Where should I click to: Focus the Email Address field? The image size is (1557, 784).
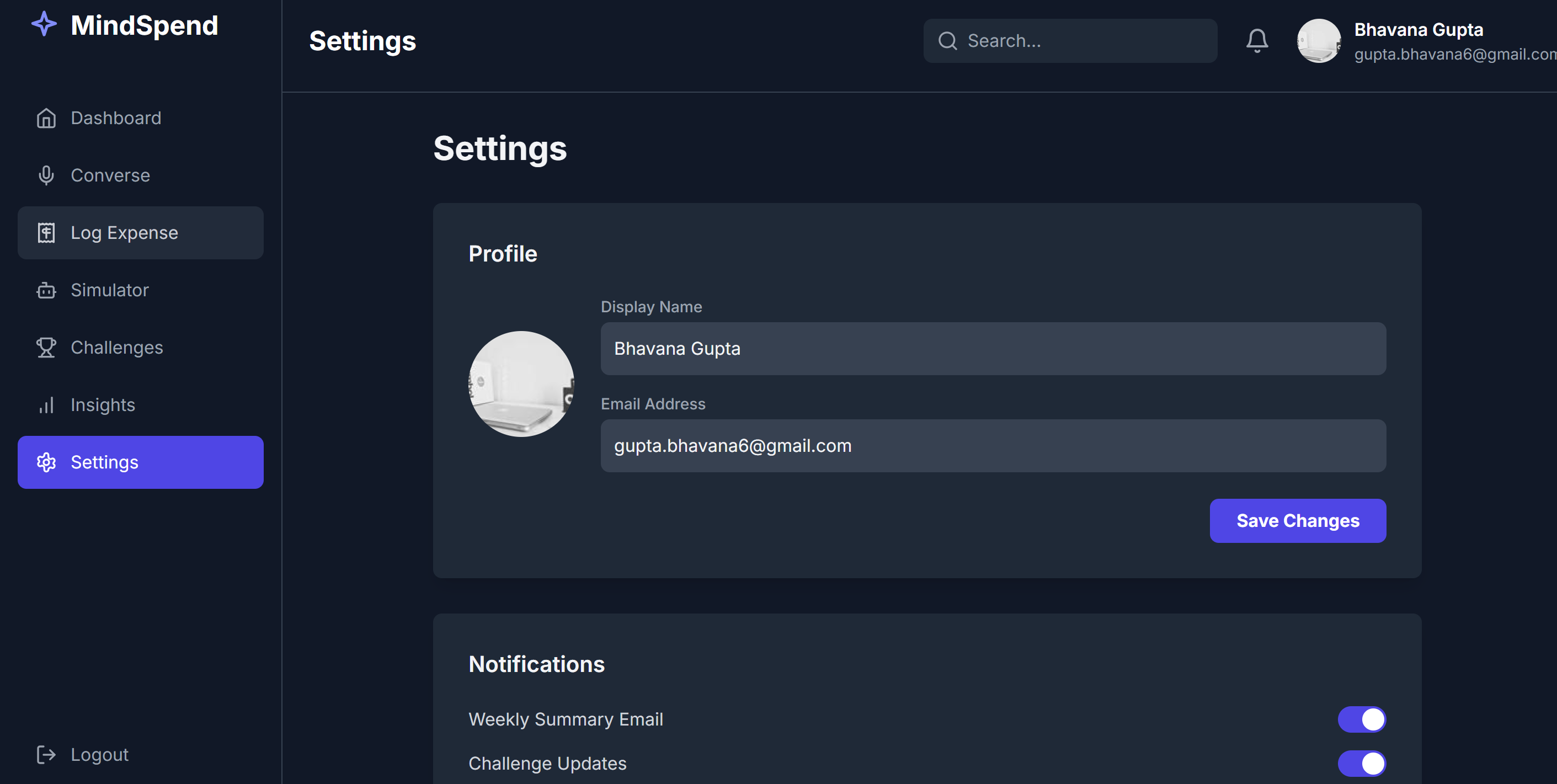pos(993,445)
